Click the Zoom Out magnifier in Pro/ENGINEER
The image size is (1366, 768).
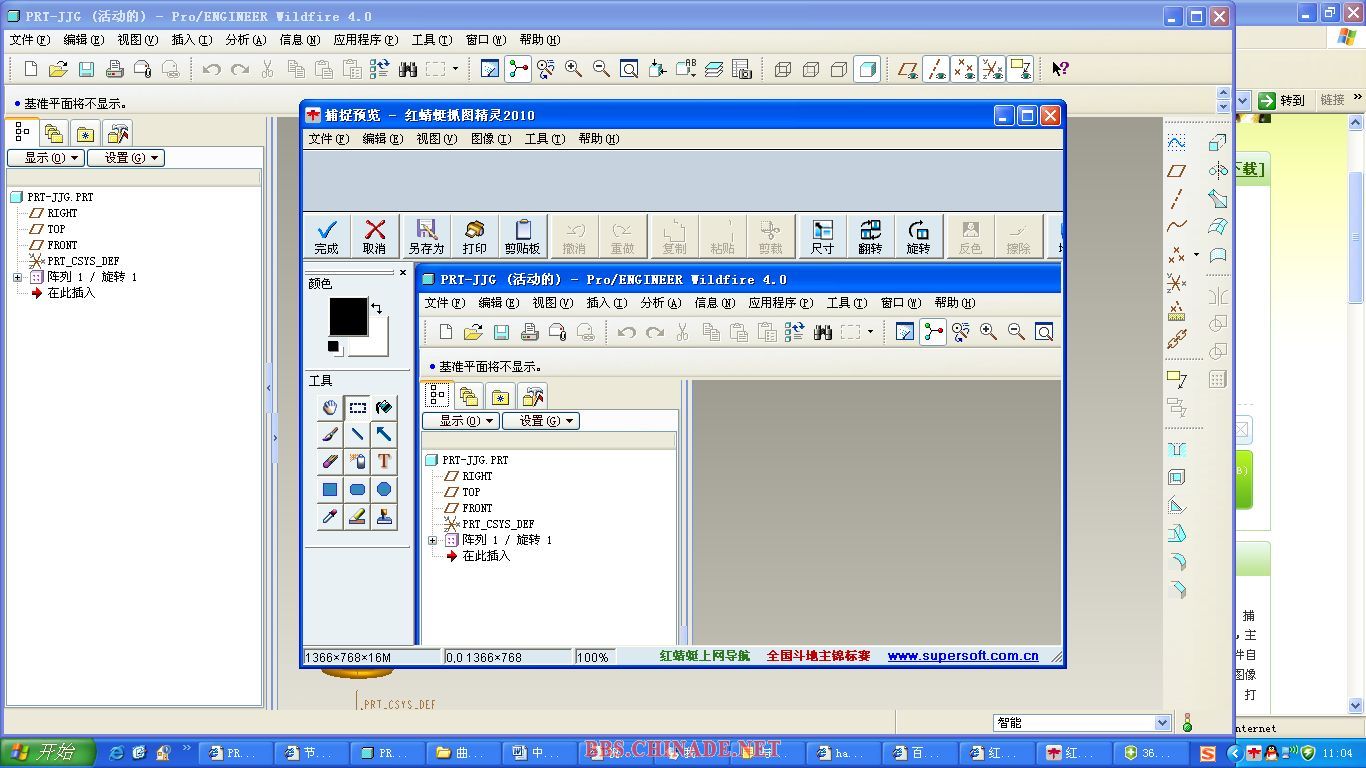point(601,69)
